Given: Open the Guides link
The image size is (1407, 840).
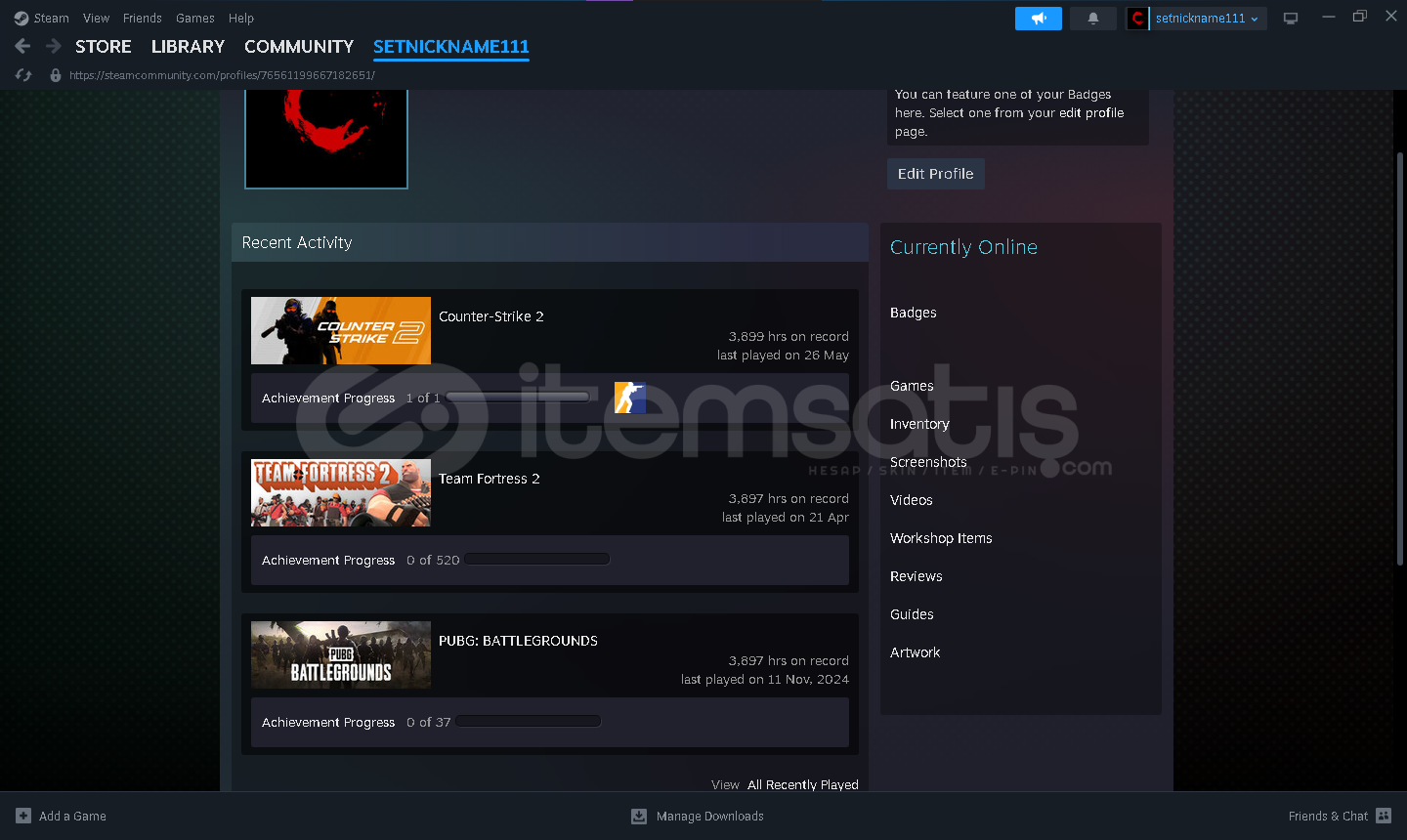Looking at the screenshot, I should pos(912,614).
